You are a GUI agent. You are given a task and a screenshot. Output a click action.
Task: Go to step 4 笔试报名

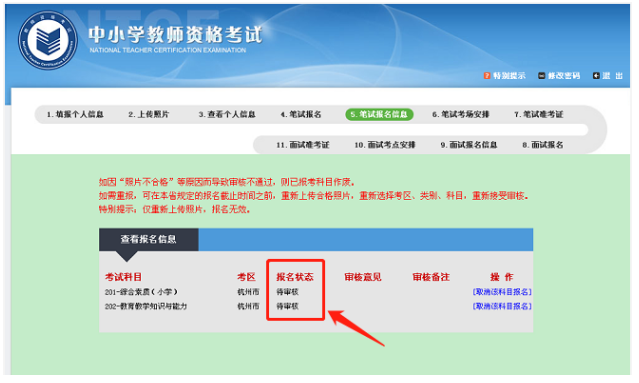pyautogui.click(x=301, y=114)
